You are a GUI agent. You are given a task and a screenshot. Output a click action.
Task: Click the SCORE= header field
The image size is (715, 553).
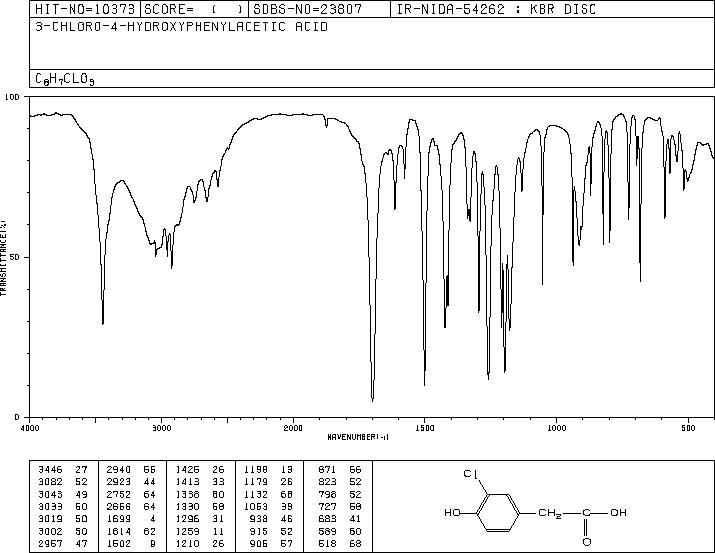(x=194, y=9)
